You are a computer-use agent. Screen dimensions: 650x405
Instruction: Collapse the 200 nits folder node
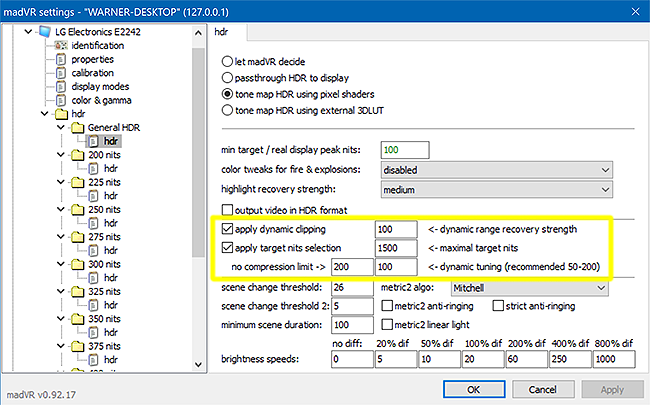(61, 155)
